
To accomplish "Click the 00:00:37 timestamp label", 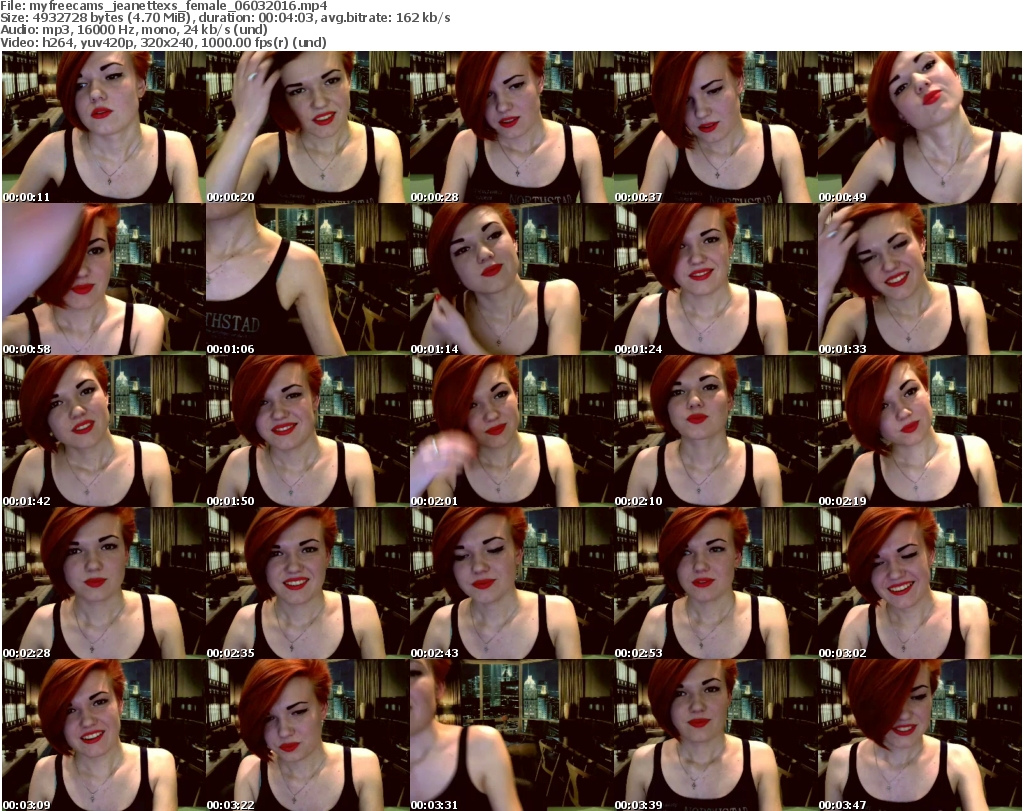I will coord(638,197).
